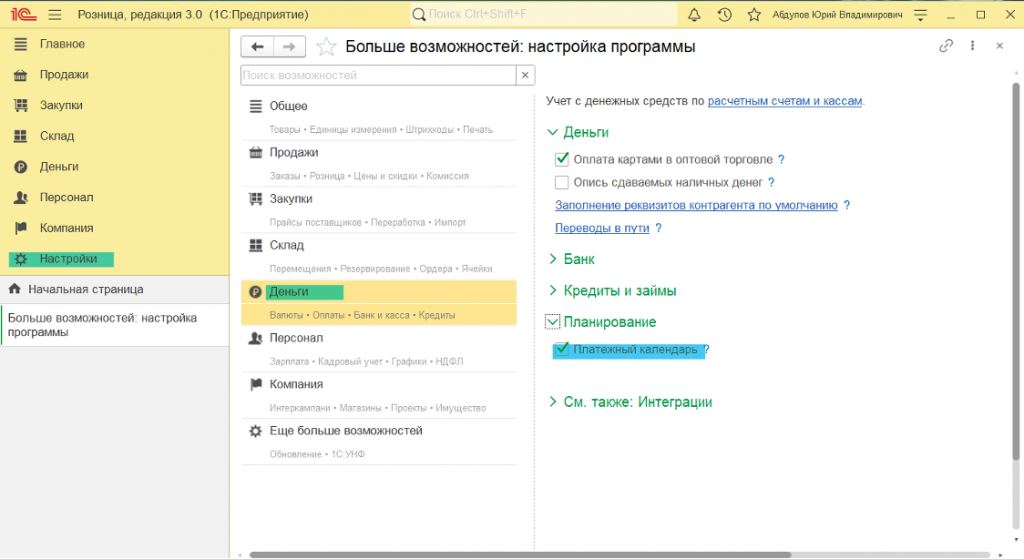Click Валюты • Оплаты • Банк и касса subtitle
Screen dimensions: 1024x559
click(362, 315)
